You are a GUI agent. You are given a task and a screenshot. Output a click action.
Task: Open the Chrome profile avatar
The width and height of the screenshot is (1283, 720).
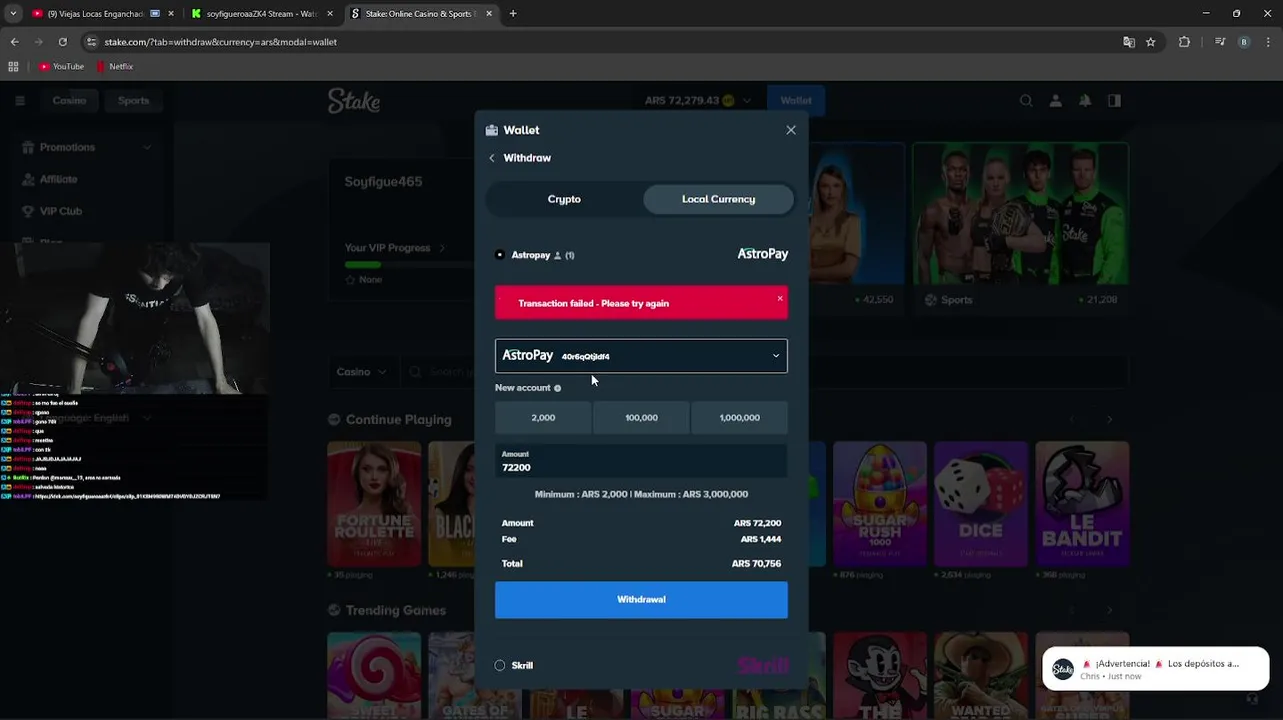click(1244, 42)
